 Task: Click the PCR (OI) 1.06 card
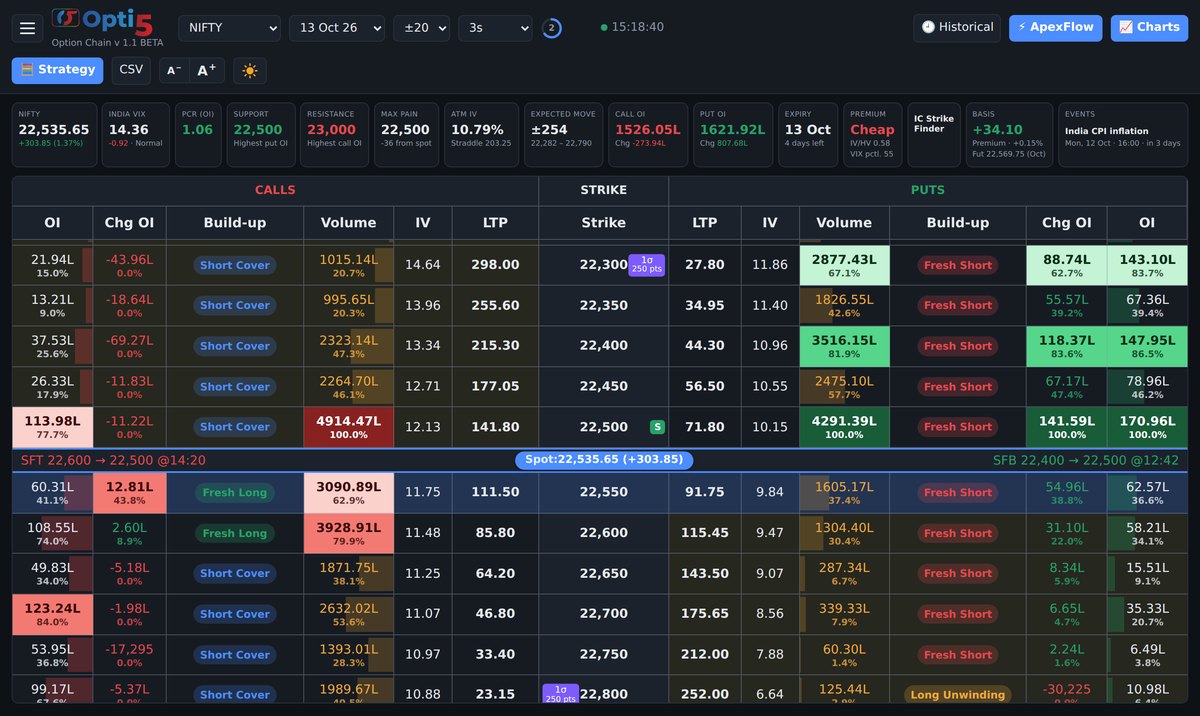point(198,135)
